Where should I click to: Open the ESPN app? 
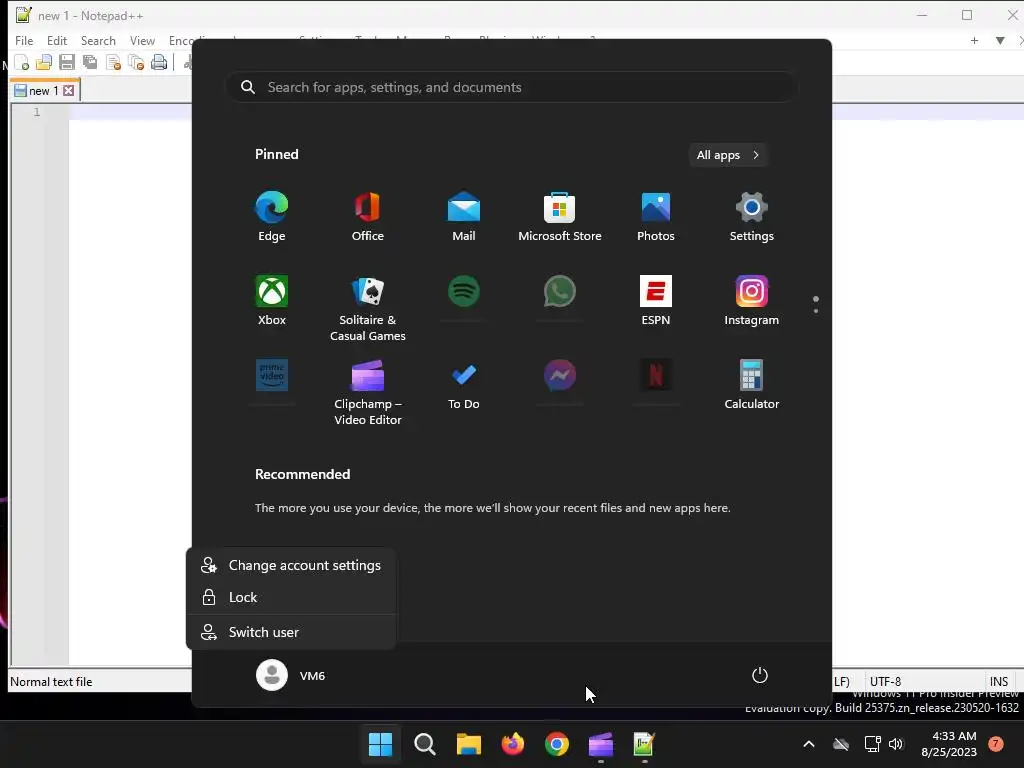click(656, 300)
